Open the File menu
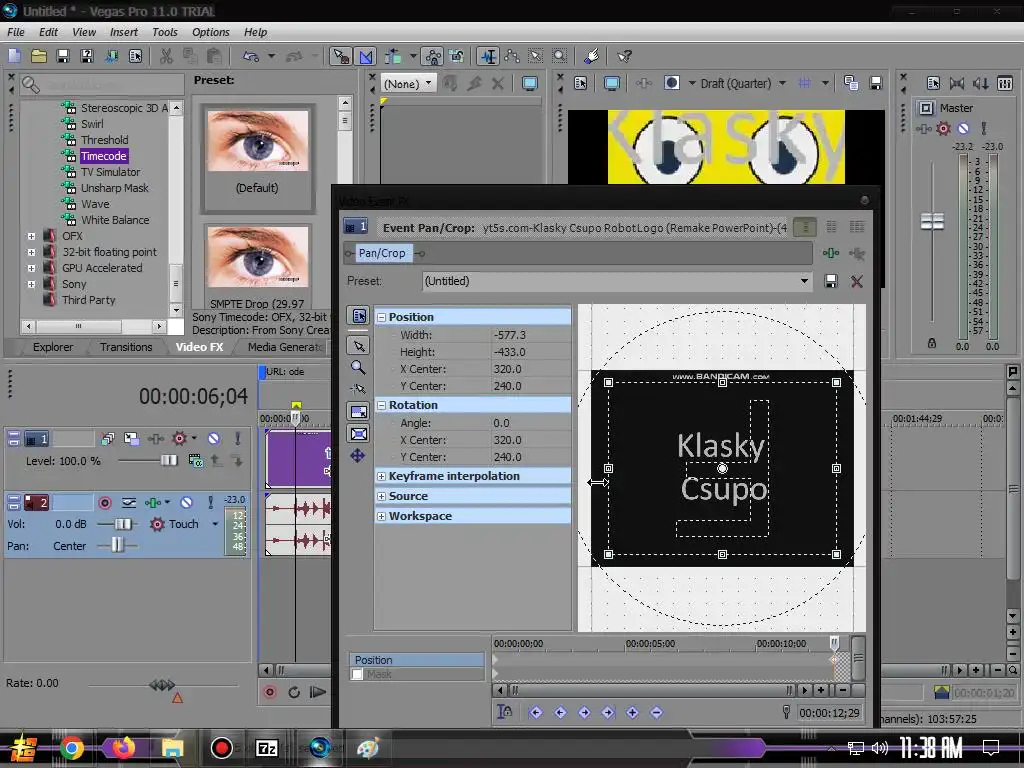 coord(16,32)
